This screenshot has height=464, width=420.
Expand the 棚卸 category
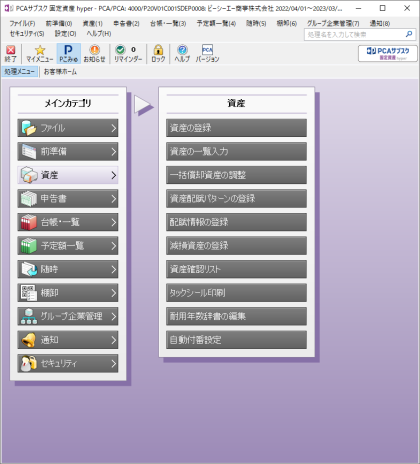pos(68,293)
